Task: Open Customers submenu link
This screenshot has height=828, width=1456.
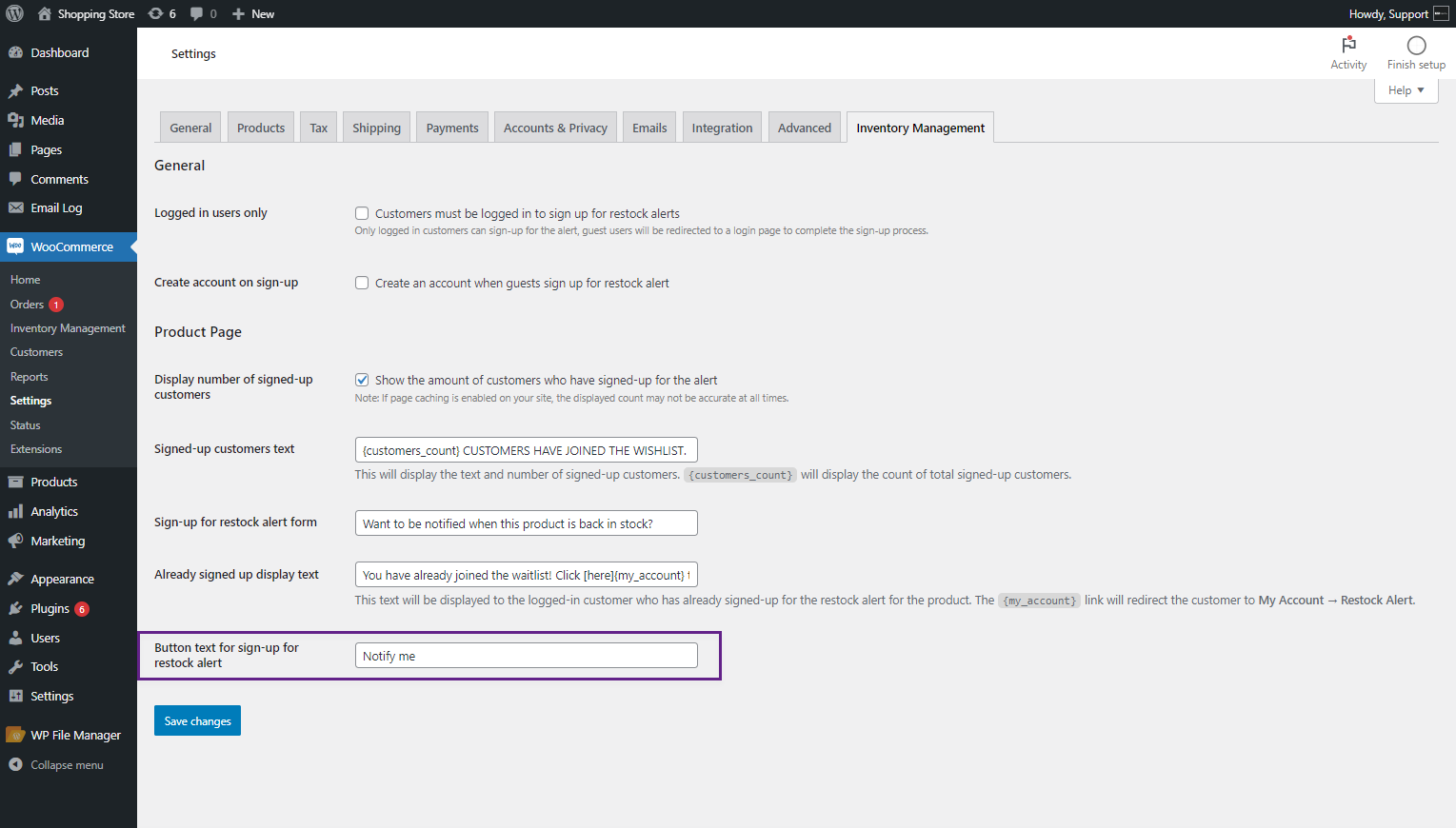Action: [x=36, y=352]
